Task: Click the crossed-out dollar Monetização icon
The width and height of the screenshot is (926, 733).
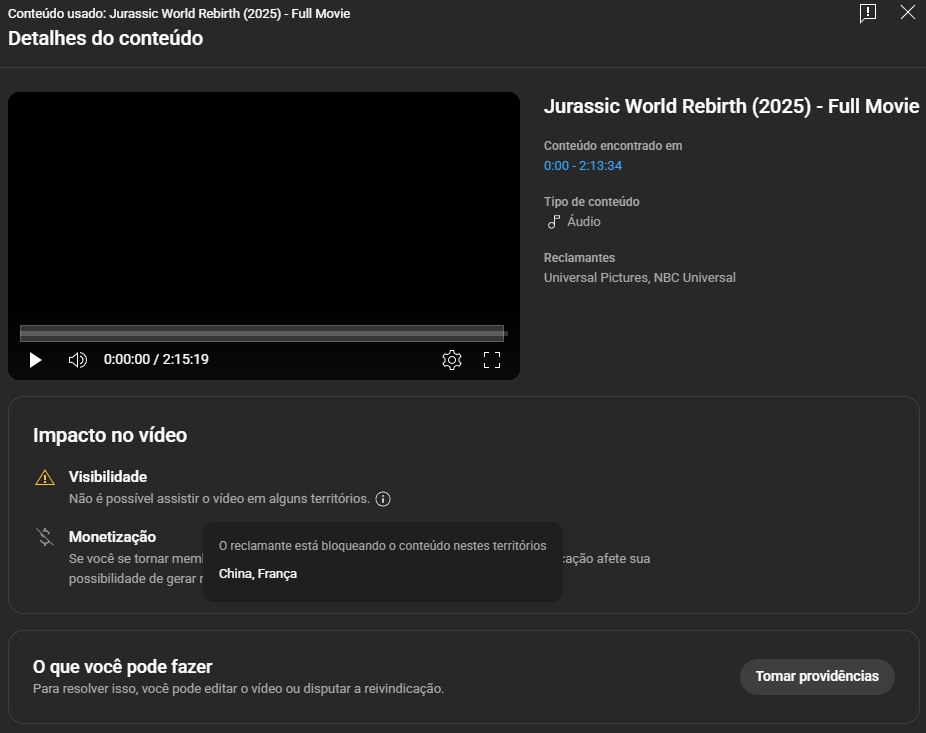Action: 45,537
